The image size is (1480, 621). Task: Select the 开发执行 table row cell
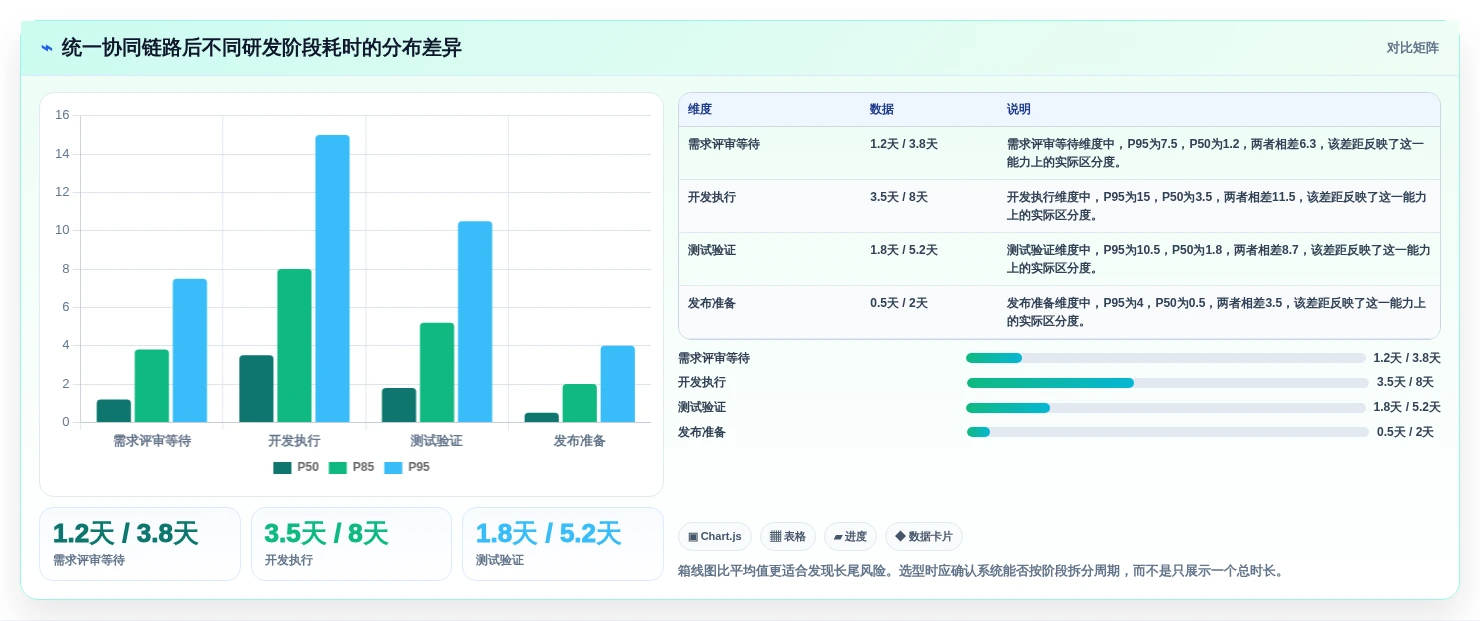pos(770,206)
